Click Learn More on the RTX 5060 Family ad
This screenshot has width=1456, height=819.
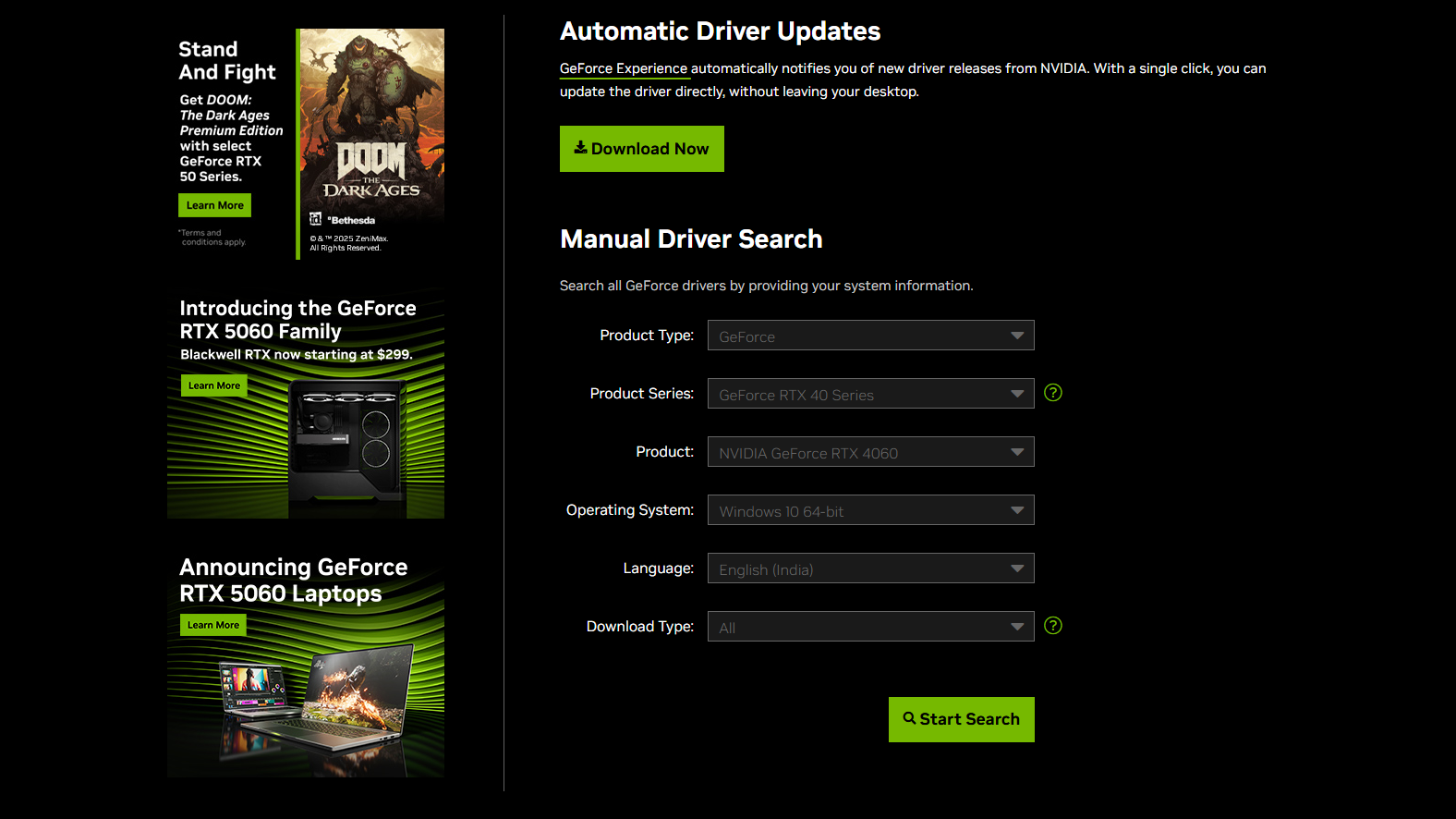click(x=213, y=385)
